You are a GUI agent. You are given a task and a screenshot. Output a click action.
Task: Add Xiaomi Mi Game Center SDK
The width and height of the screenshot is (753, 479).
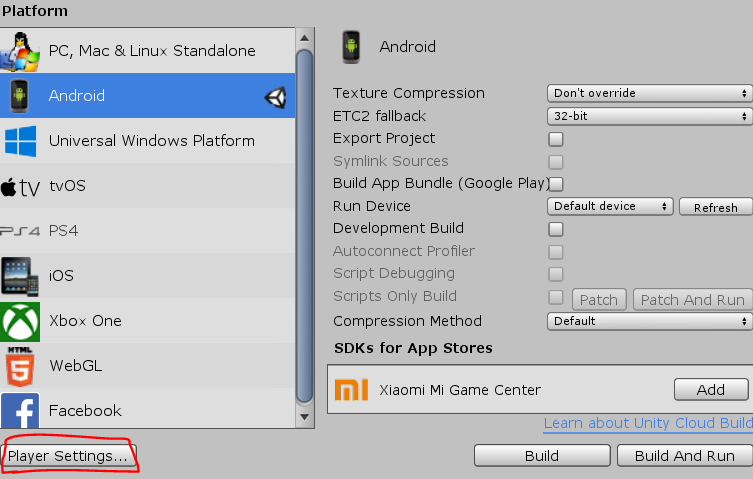711,389
